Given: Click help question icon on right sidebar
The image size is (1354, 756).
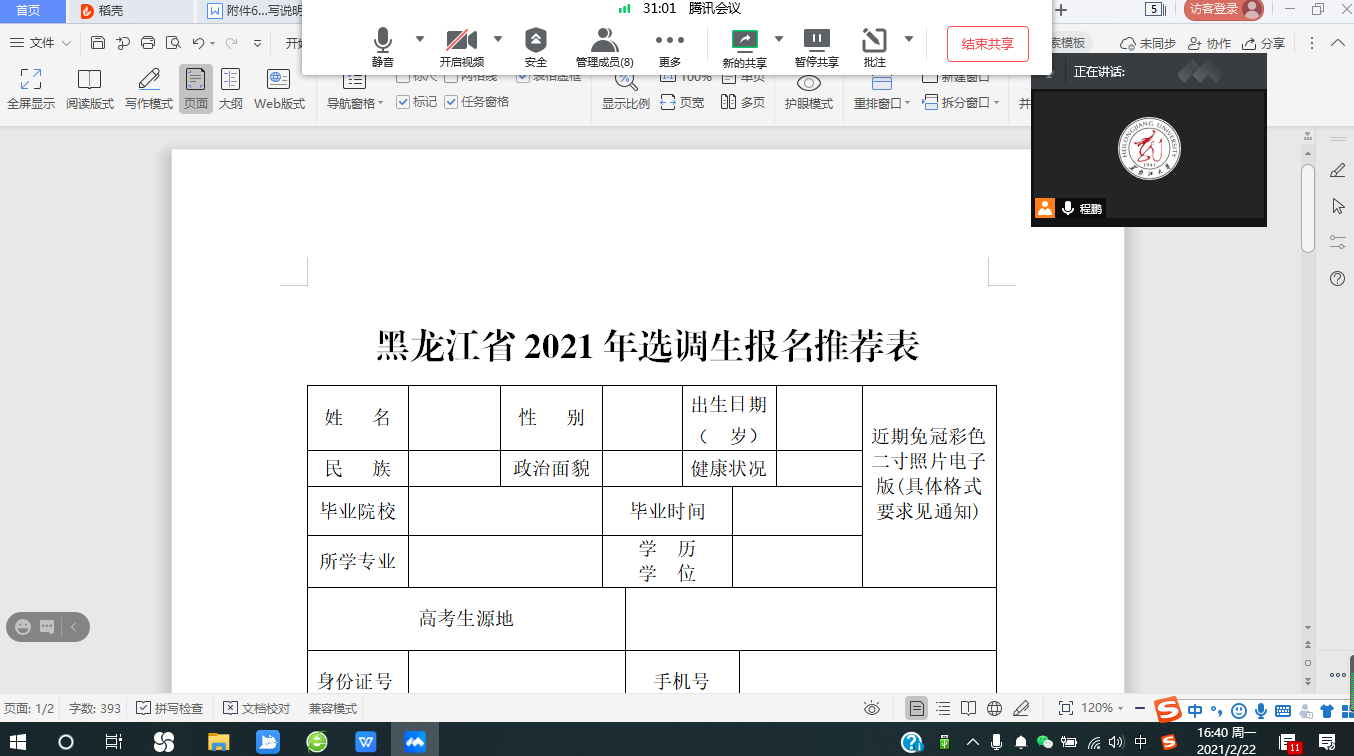Looking at the screenshot, I should tap(1338, 278).
